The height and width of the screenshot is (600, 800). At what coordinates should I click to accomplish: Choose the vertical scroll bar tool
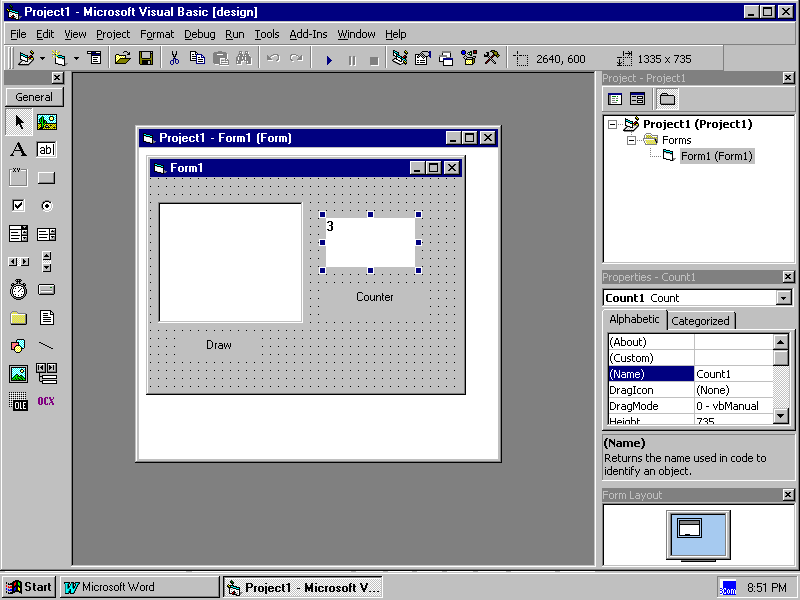pos(46,262)
